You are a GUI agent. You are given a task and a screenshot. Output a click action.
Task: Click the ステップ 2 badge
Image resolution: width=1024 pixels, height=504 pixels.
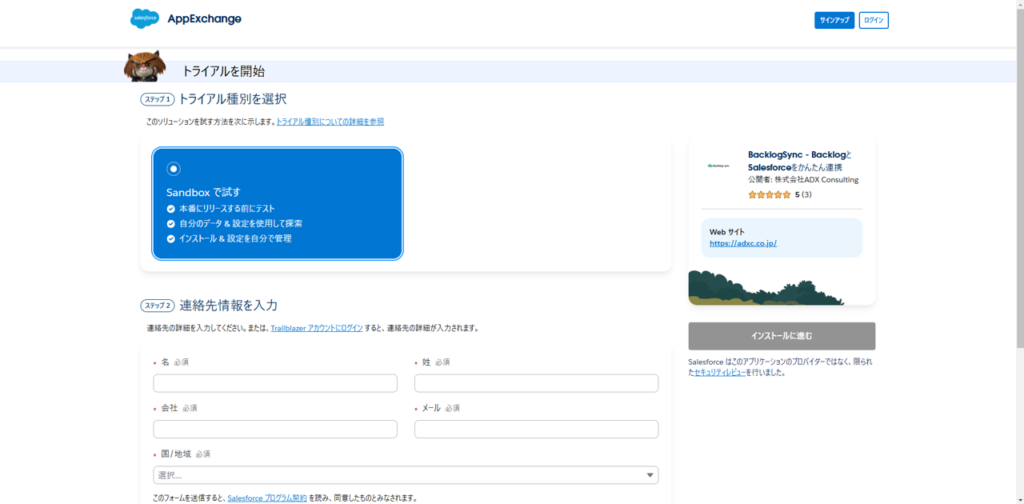[x=157, y=306]
